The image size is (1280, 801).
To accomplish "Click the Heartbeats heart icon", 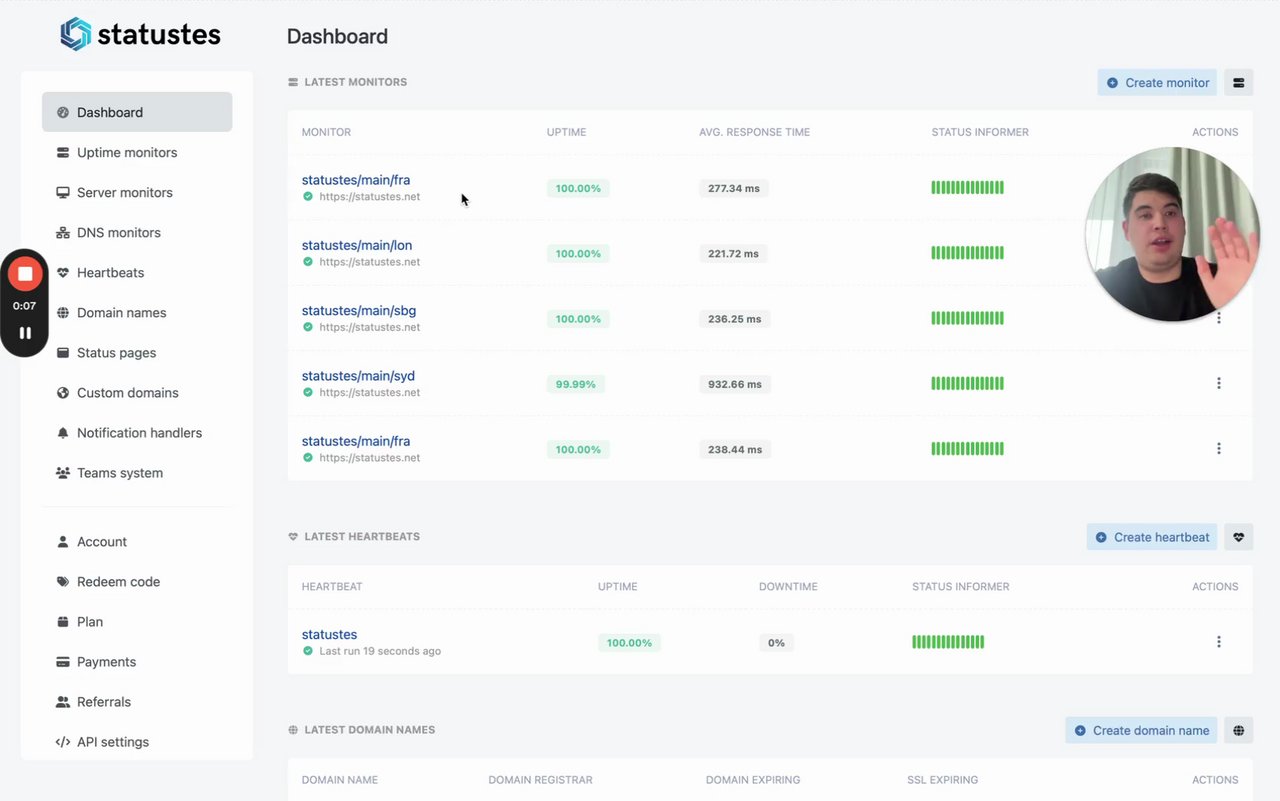I will coord(63,272).
